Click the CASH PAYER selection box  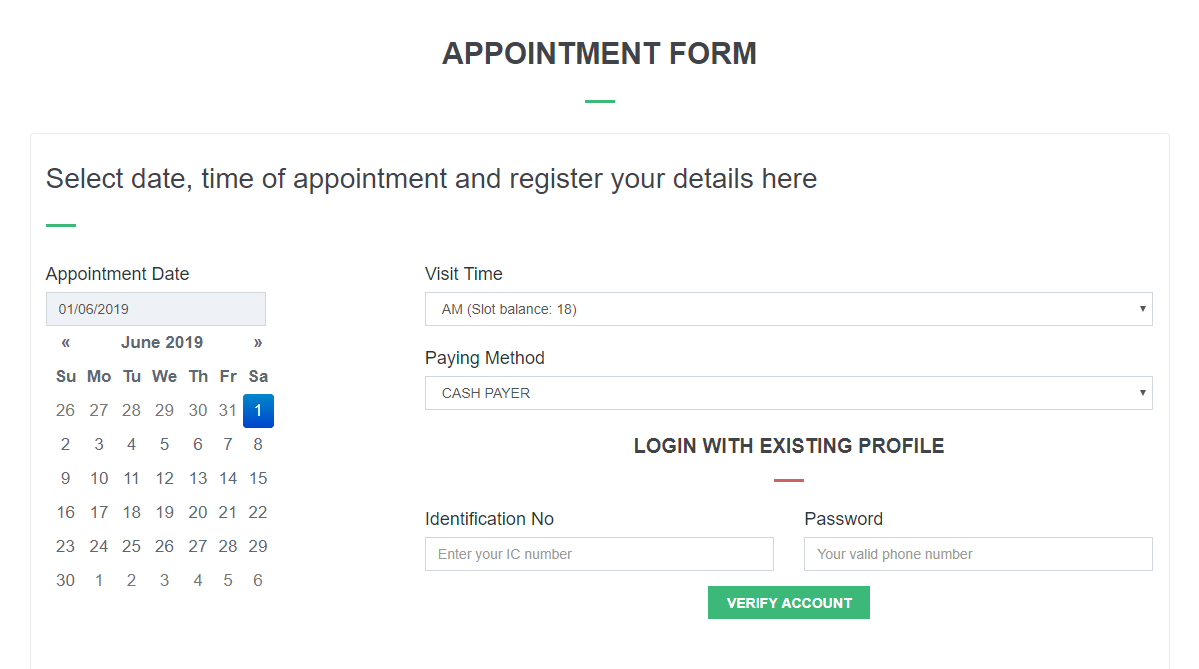pyautogui.click(x=789, y=393)
